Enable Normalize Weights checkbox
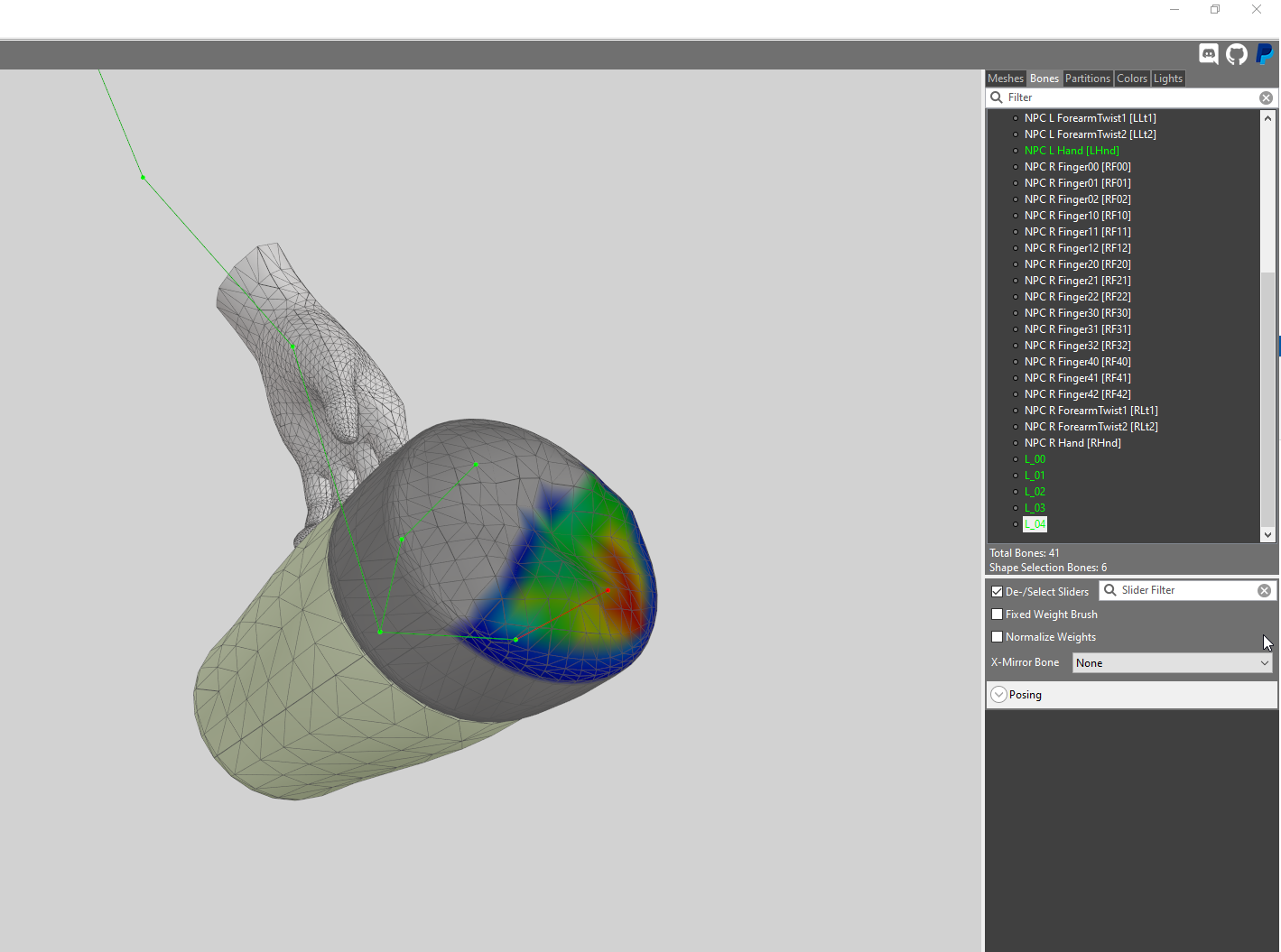 pos(998,637)
